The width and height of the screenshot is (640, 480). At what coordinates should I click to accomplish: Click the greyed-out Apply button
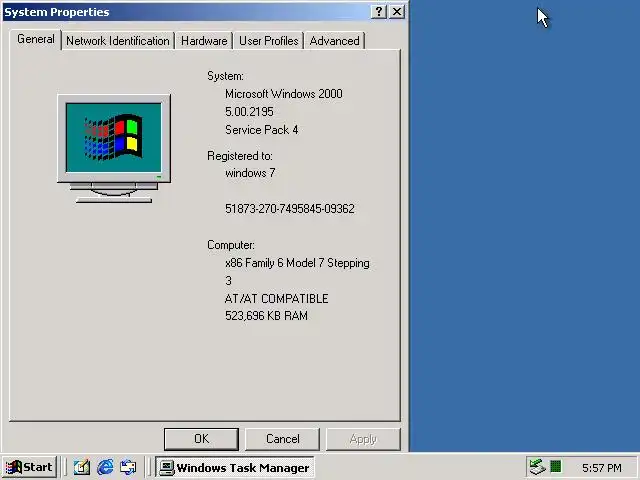click(x=363, y=439)
